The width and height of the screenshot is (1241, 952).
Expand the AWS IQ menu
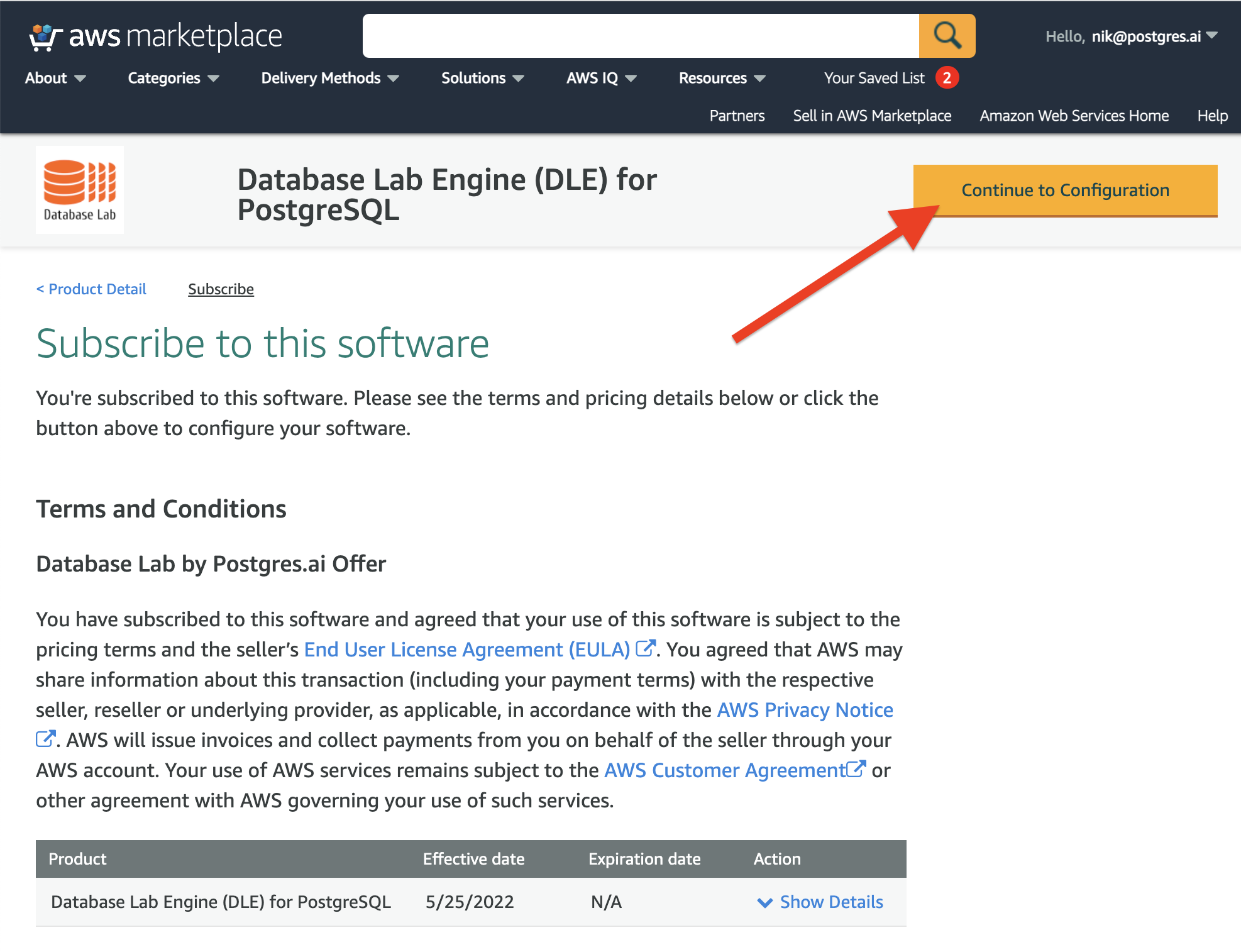pyautogui.click(x=602, y=78)
